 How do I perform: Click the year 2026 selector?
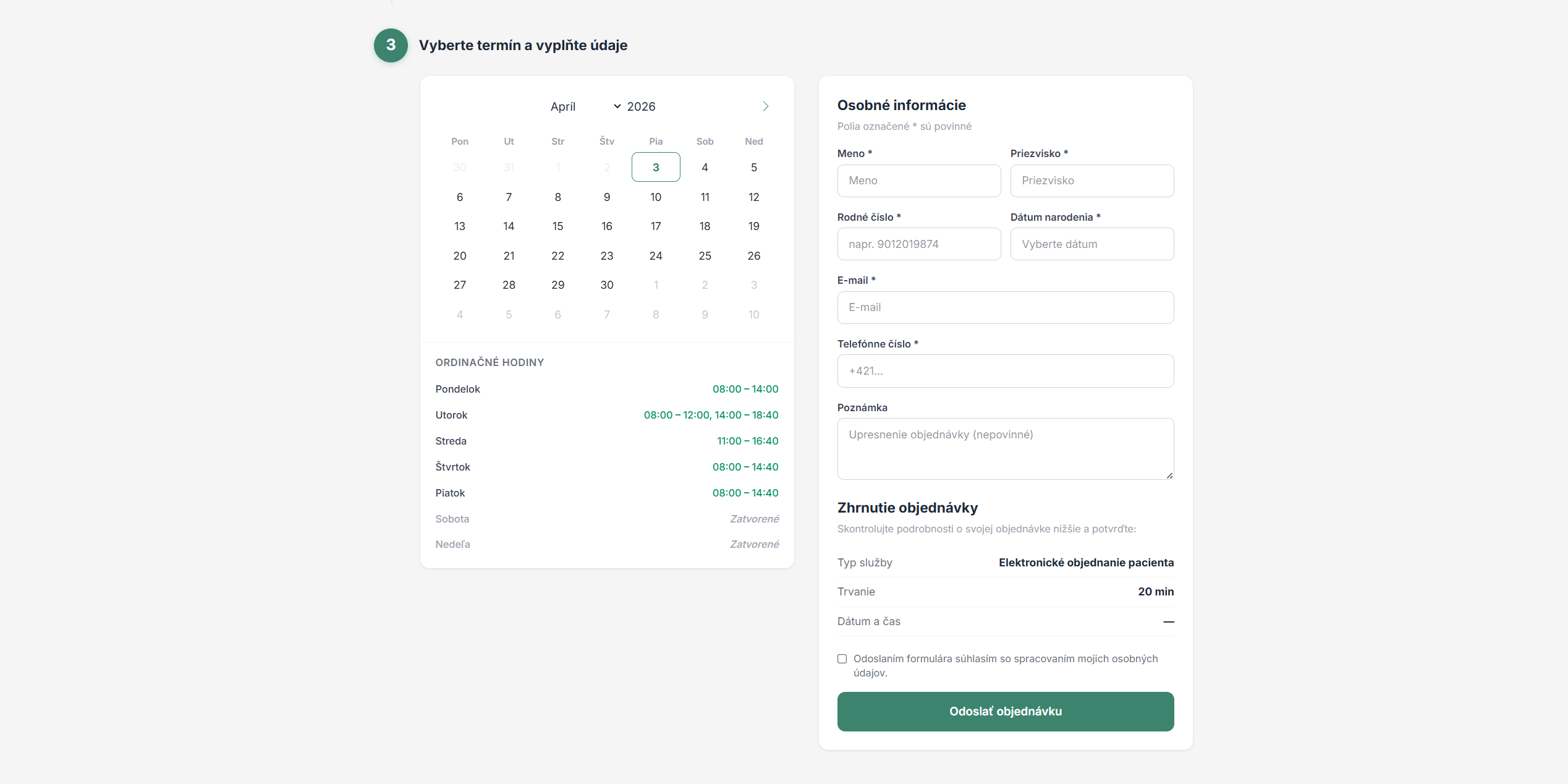[x=641, y=106]
